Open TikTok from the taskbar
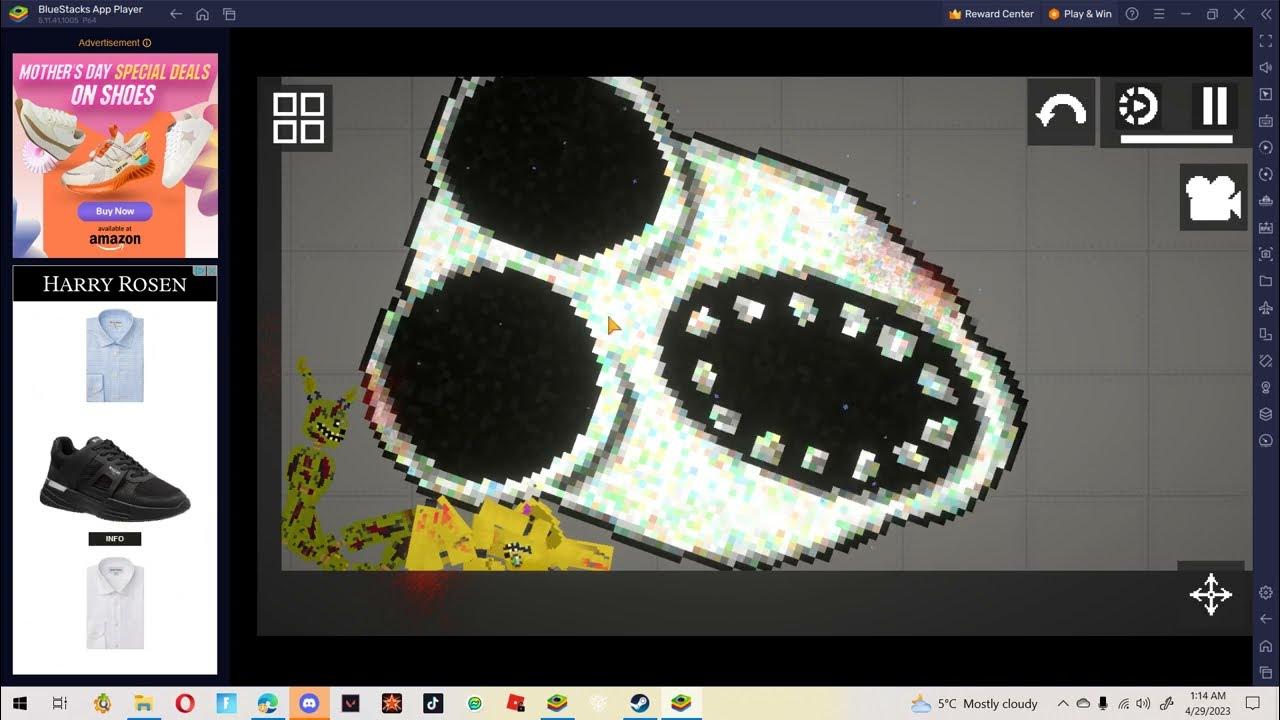The width and height of the screenshot is (1280, 720). point(432,703)
